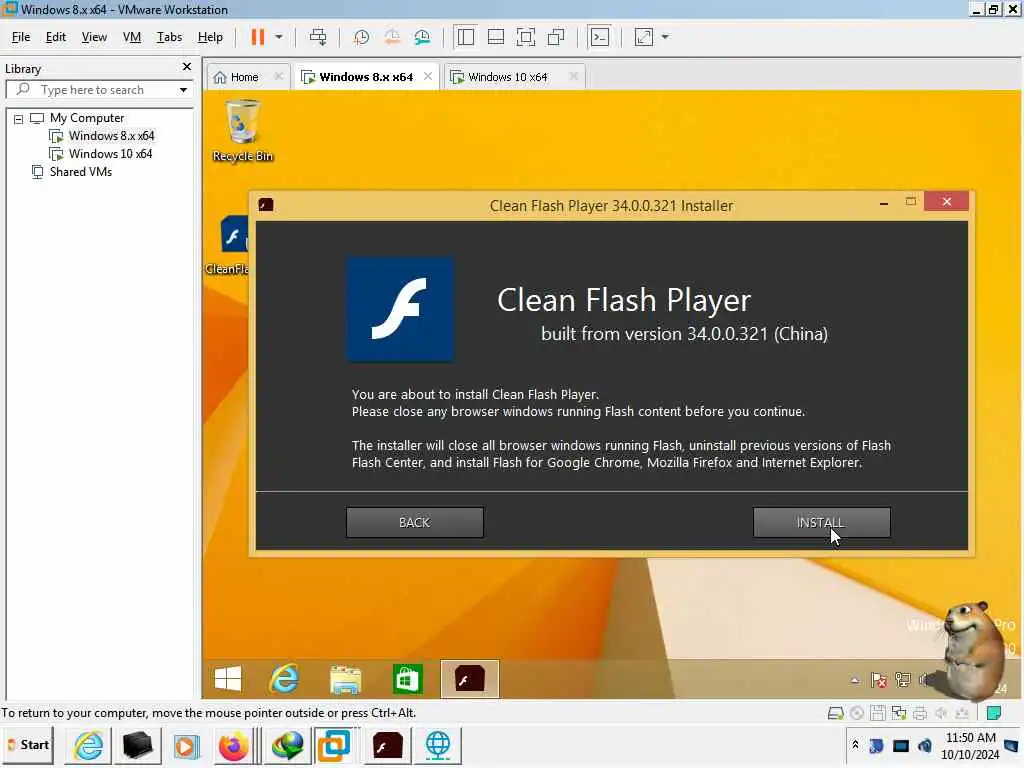Take a snapshot using the clock-plus icon
Image resolution: width=1024 pixels, height=768 pixels.
[x=360, y=37]
